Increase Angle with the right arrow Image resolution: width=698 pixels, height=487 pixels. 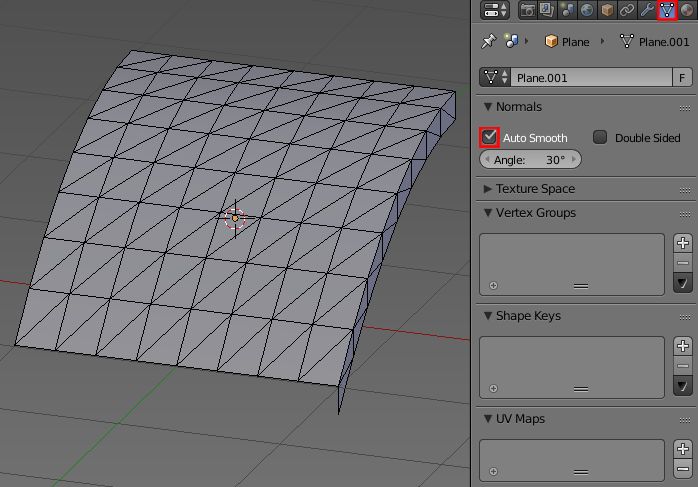coord(574,159)
